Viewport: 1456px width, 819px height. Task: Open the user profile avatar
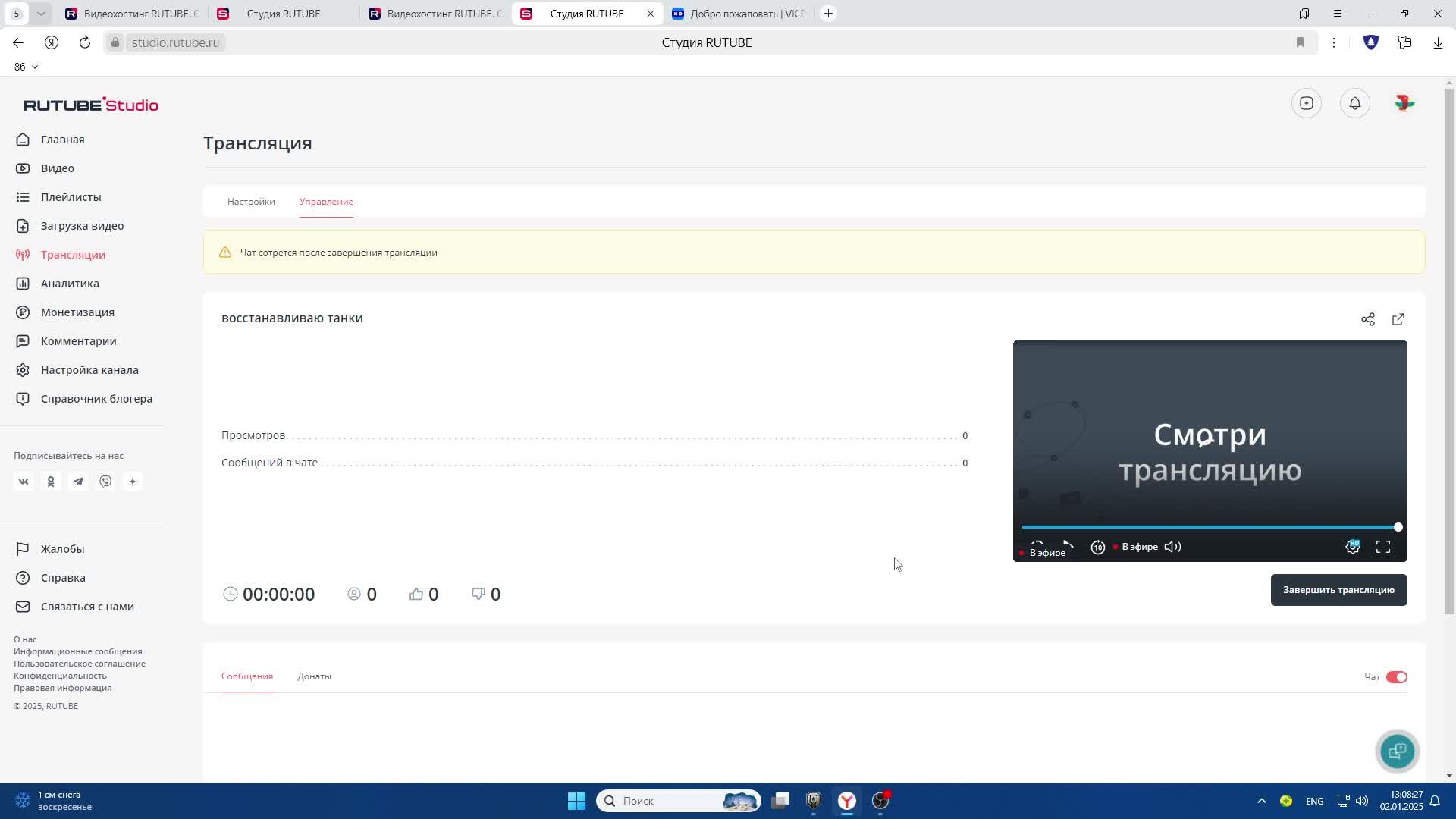click(x=1404, y=103)
